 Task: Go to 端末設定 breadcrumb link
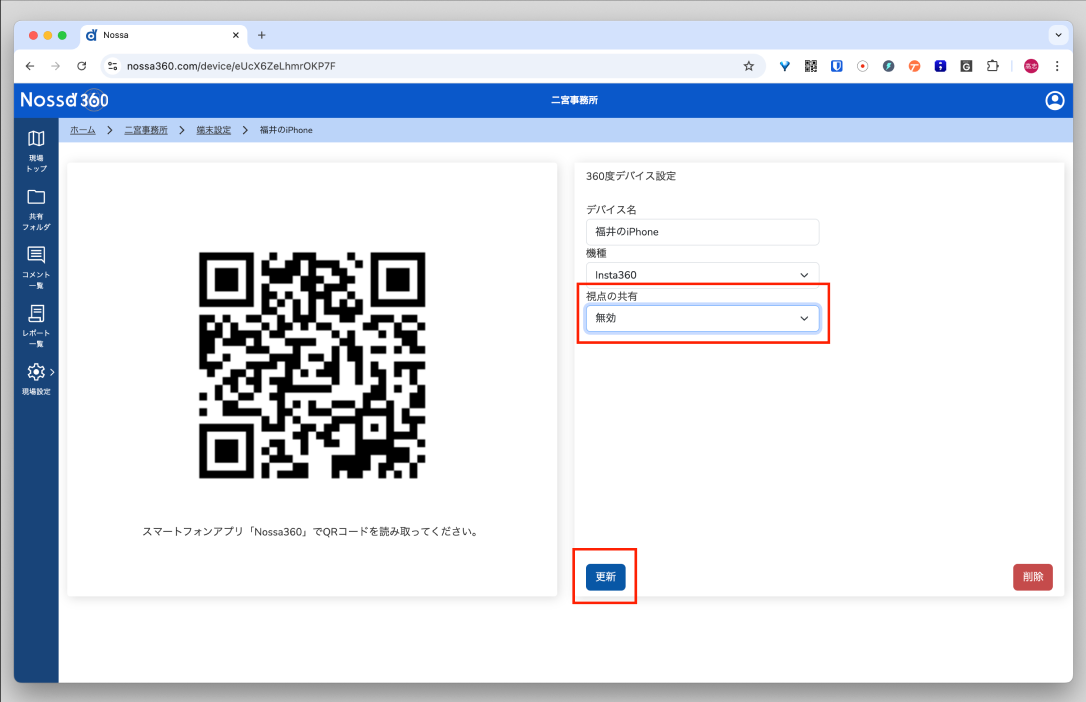click(x=213, y=130)
